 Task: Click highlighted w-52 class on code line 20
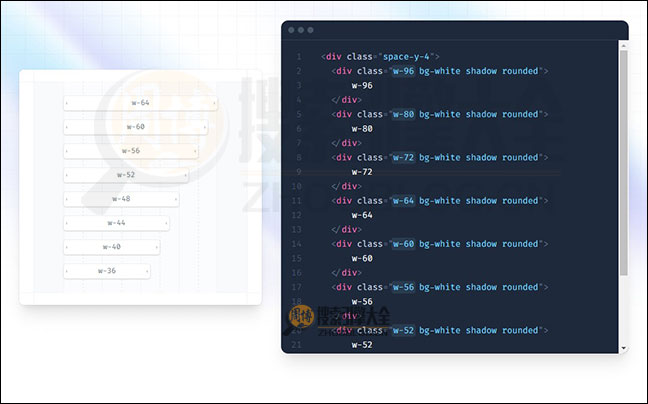click(x=403, y=330)
